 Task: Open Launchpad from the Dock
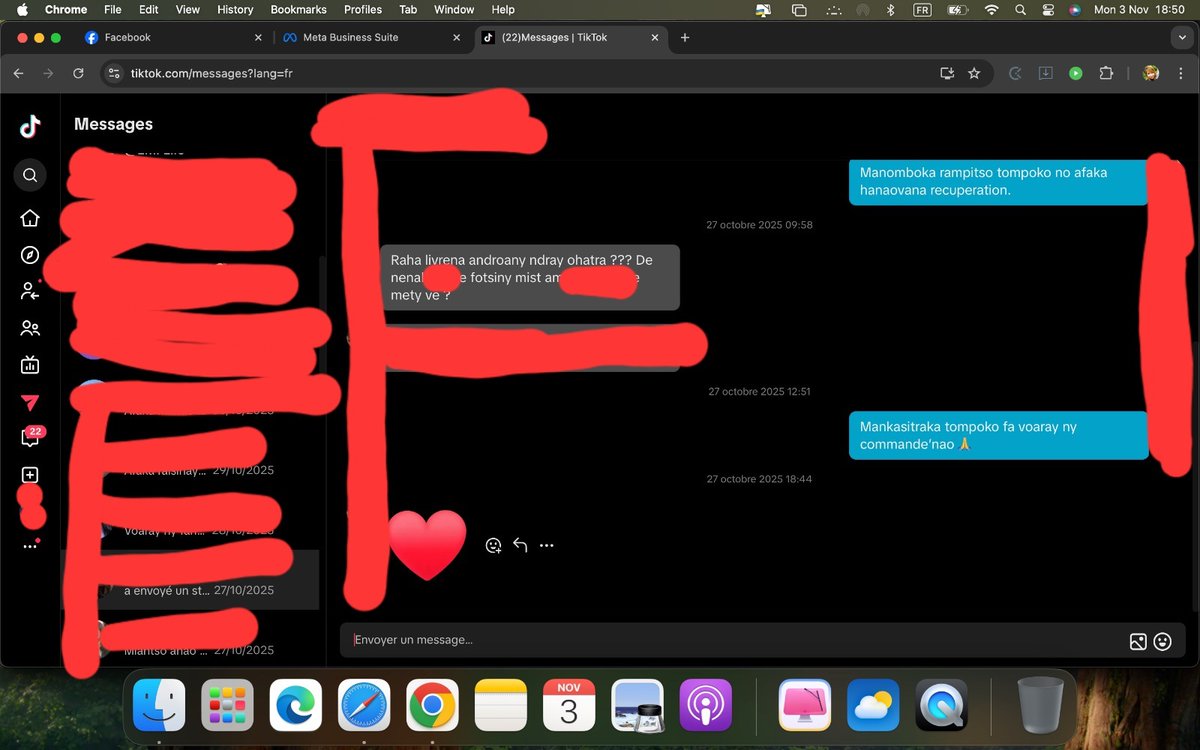(227, 705)
